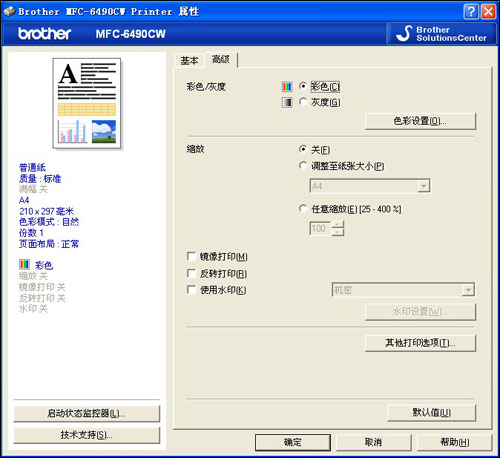Viewport: 500px width, 458px height.
Task: Click the 色彩模式 : 自然 summary text
Action: click(49, 222)
